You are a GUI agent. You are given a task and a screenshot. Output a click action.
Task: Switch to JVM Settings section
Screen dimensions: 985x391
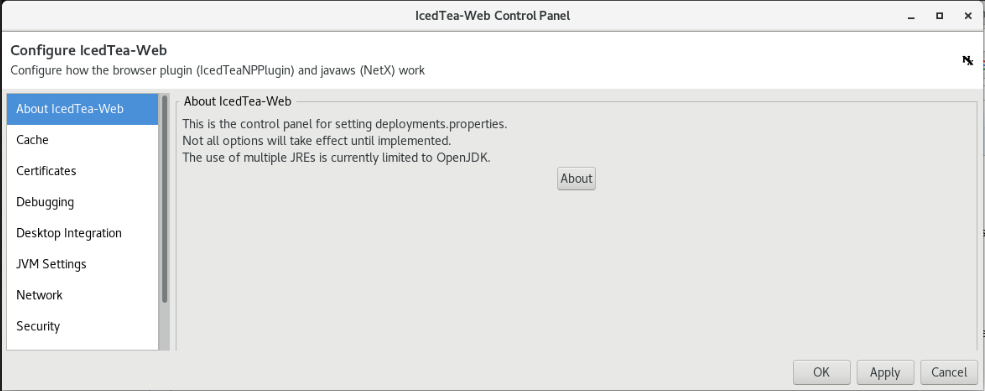(x=82, y=264)
